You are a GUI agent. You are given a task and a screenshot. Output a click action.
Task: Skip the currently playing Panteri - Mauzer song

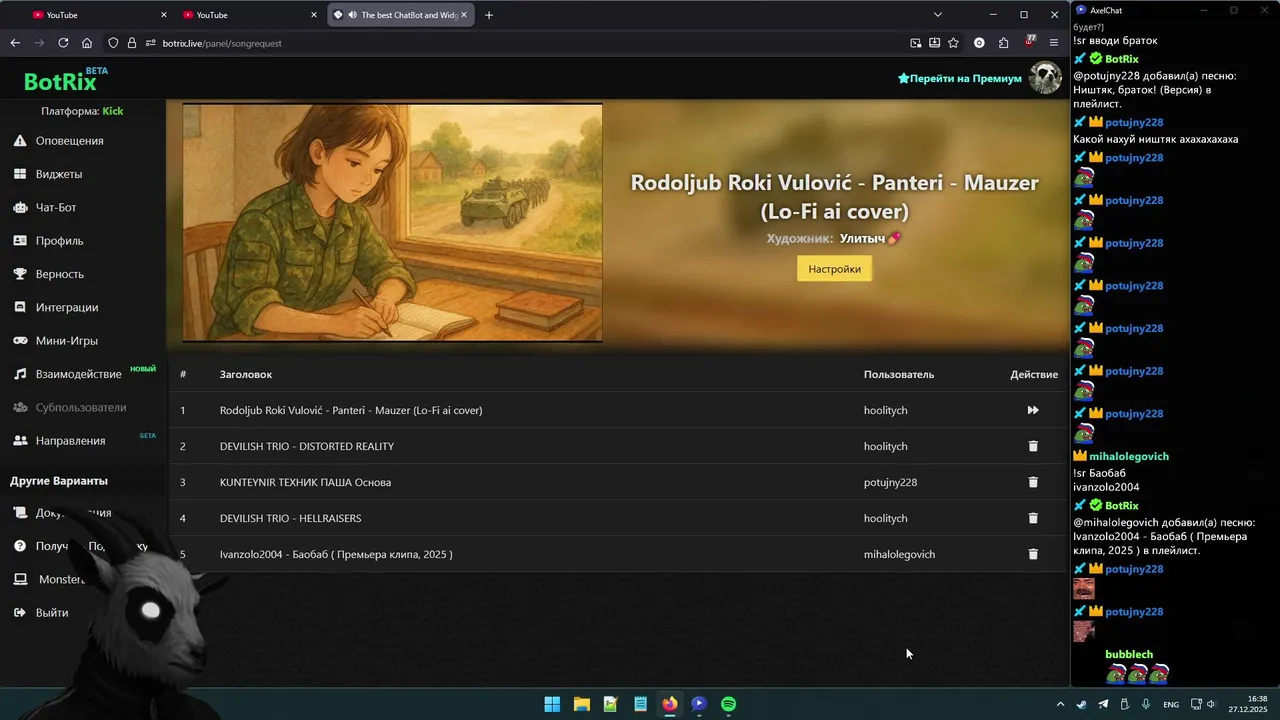1033,410
